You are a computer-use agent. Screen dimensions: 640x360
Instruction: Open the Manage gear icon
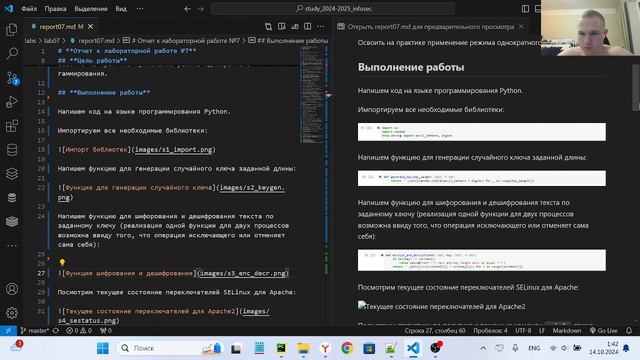(12, 313)
